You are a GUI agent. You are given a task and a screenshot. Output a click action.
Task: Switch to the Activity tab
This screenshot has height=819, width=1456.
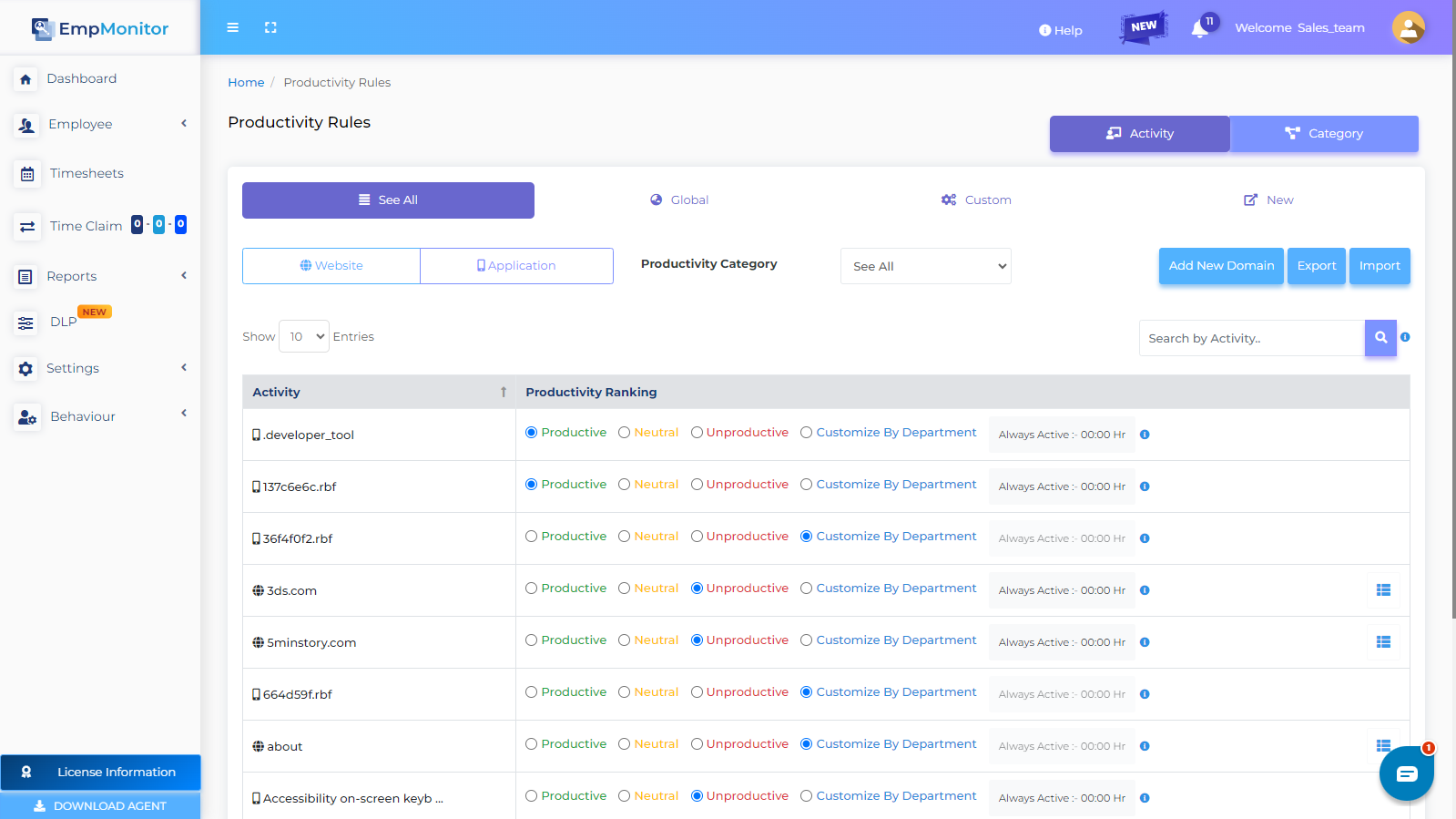[1139, 134]
